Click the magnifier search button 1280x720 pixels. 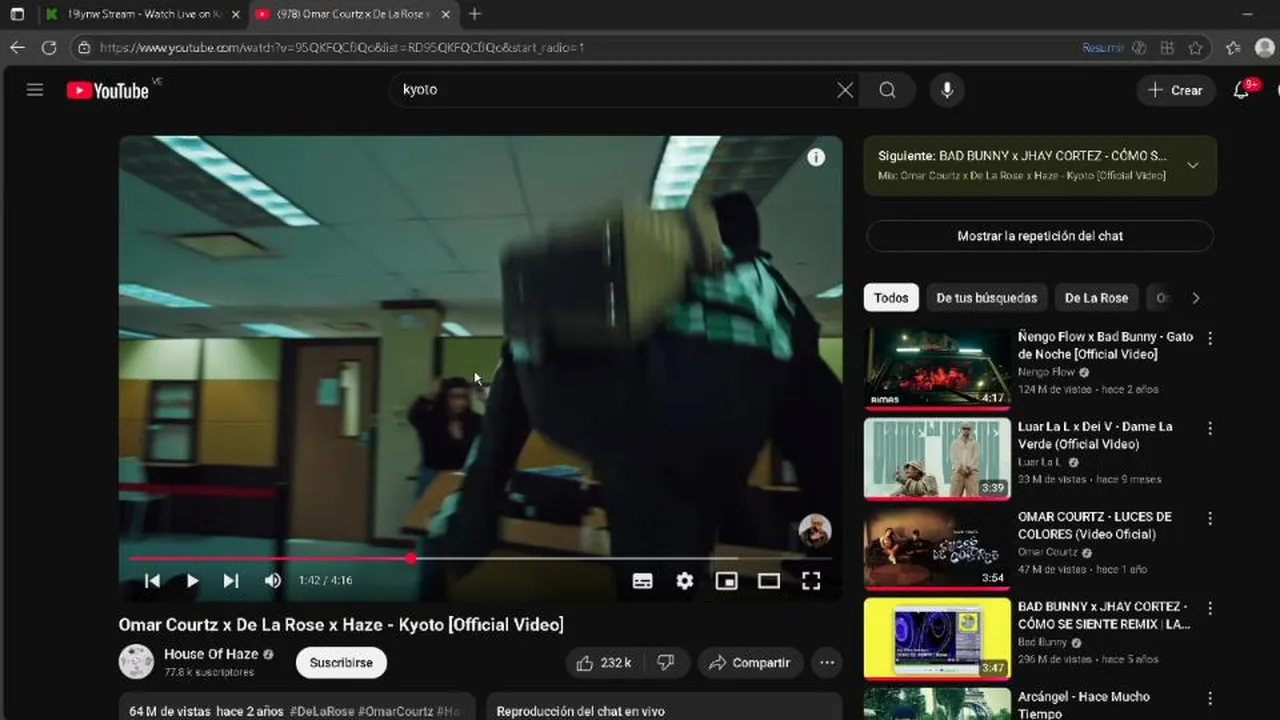(887, 90)
